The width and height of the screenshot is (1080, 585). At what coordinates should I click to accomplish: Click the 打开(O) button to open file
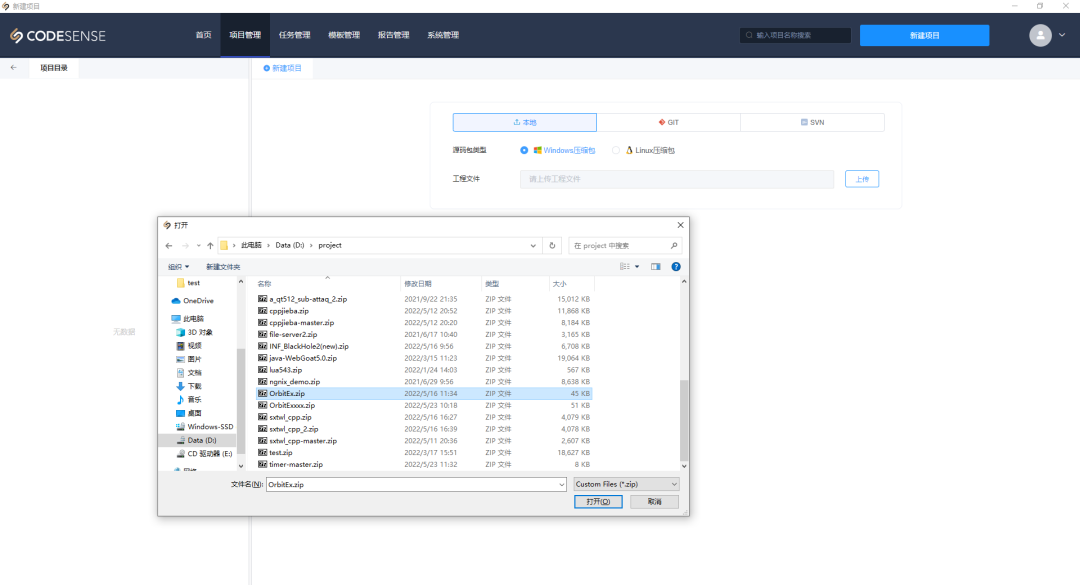[597, 501]
